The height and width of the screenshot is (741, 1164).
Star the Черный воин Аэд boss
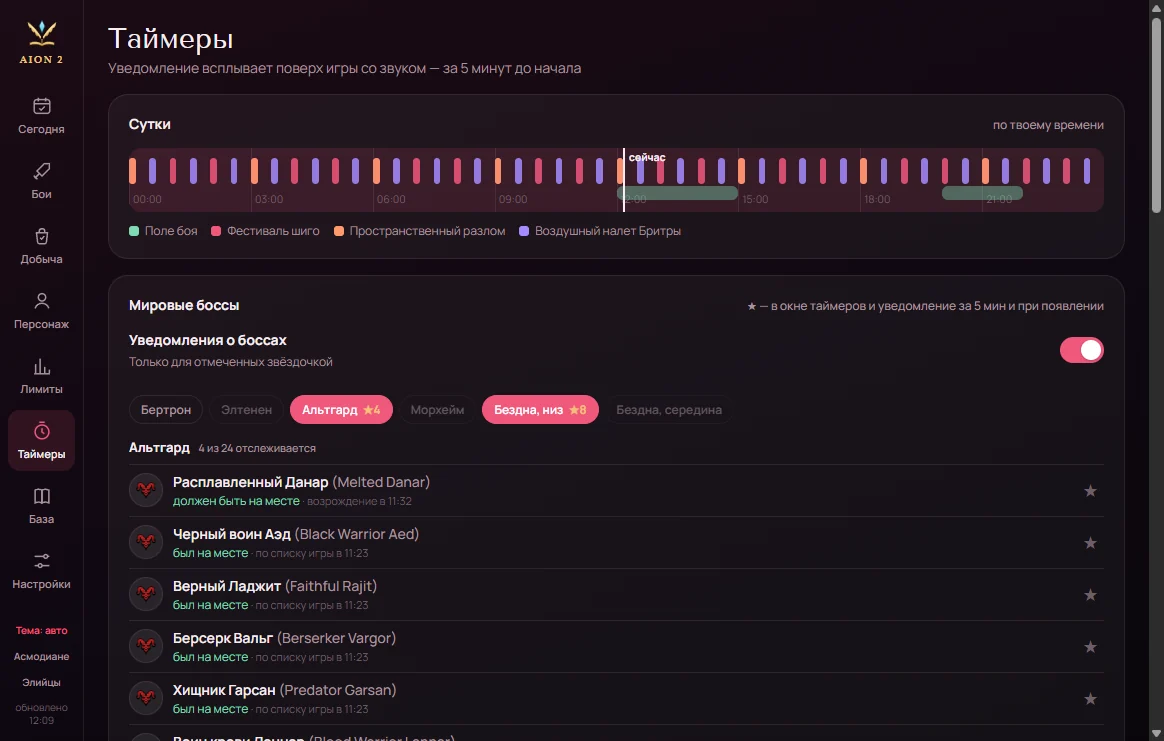tap(1090, 543)
